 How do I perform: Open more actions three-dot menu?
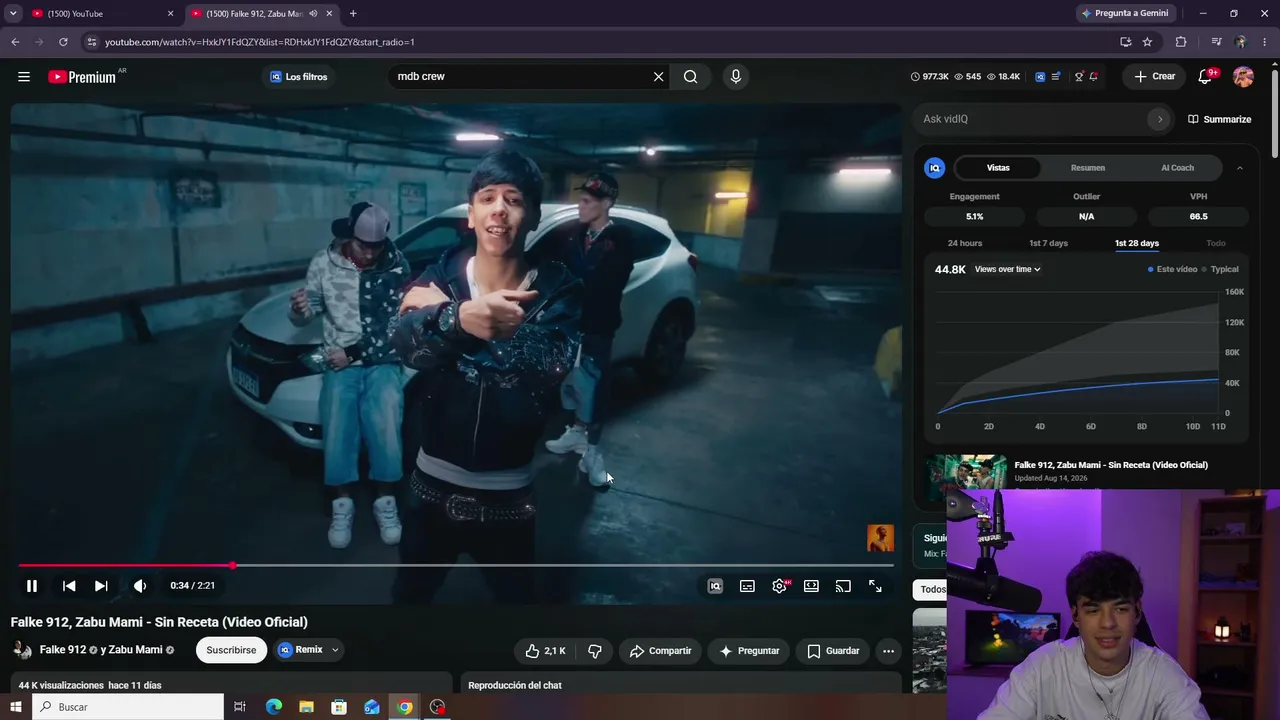(888, 651)
